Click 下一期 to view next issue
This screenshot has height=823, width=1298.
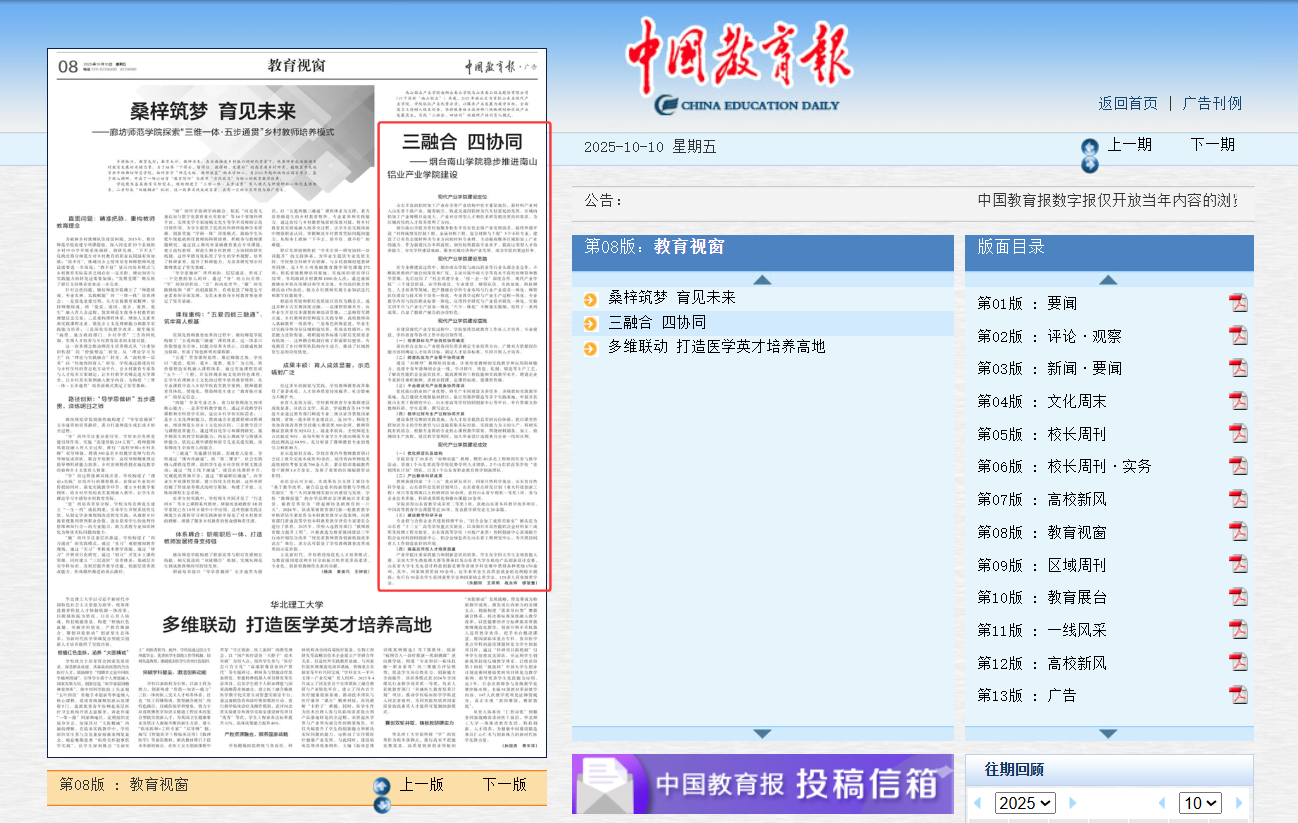(1212, 144)
